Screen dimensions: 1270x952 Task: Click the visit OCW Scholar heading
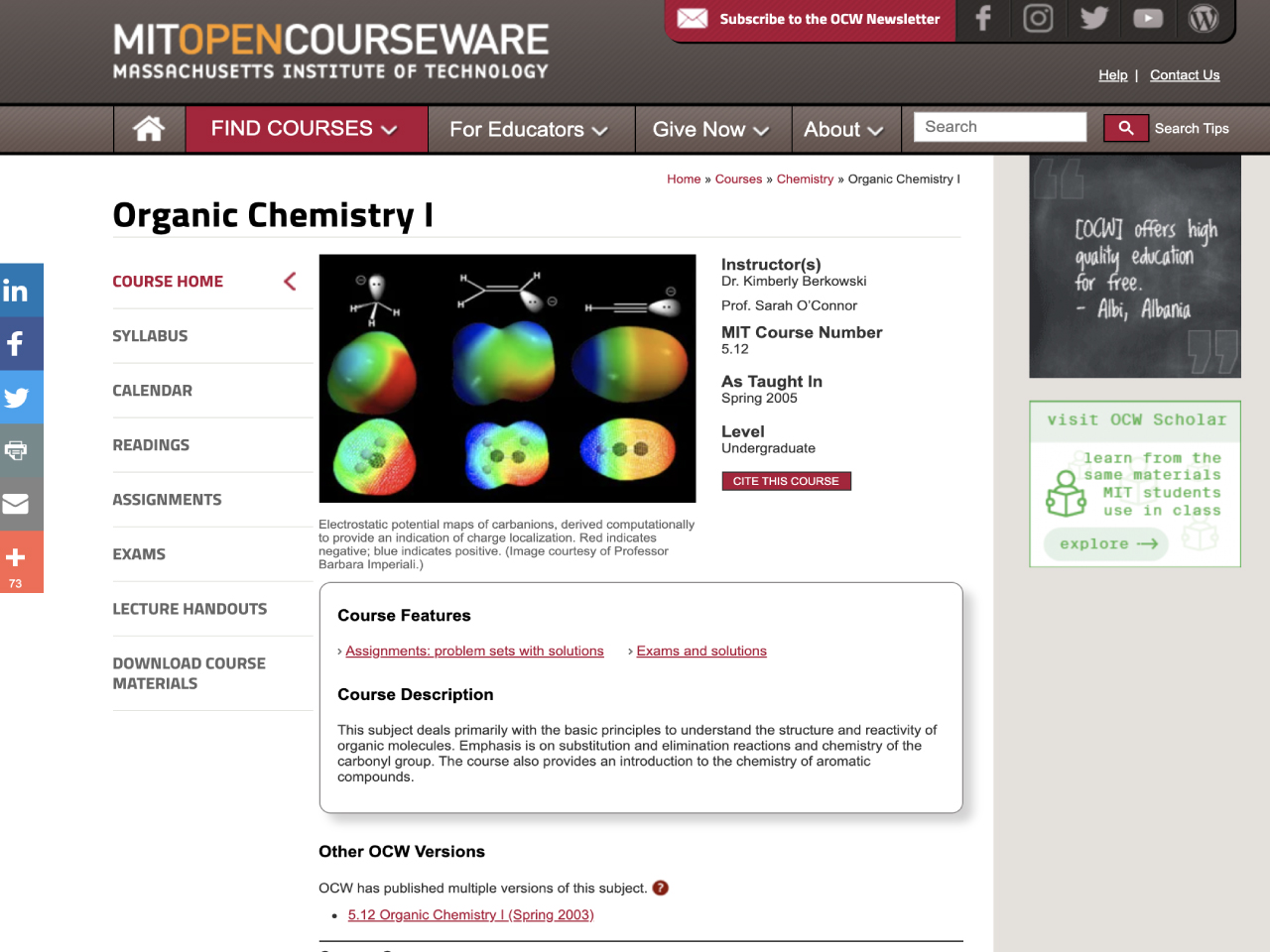[x=1136, y=420]
